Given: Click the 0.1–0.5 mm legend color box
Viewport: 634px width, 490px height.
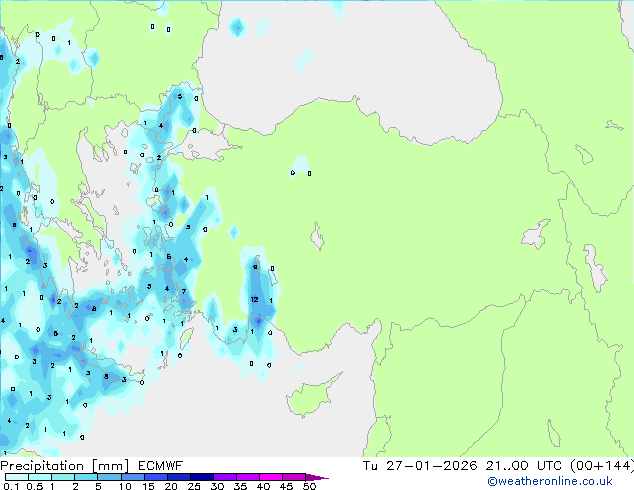Looking at the screenshot, I should pos(17,477).
